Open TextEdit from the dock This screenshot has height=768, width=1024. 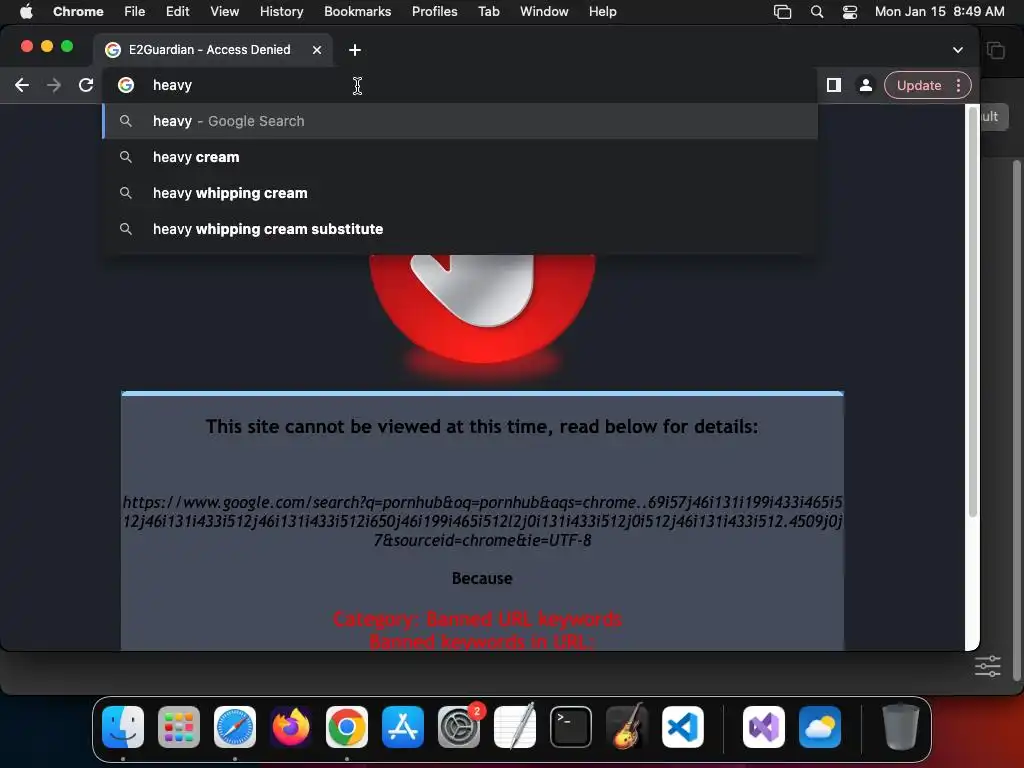pos(515,727)
